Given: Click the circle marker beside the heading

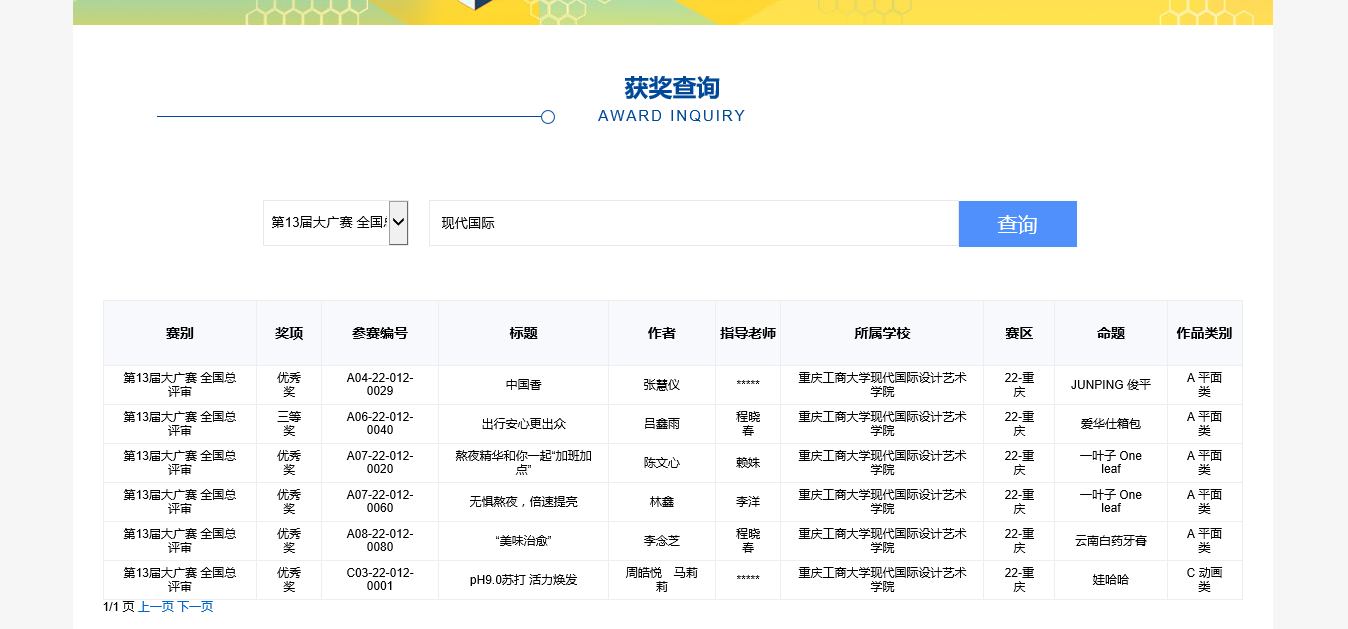Looking at the screenshot, I should tap(548, 117).
